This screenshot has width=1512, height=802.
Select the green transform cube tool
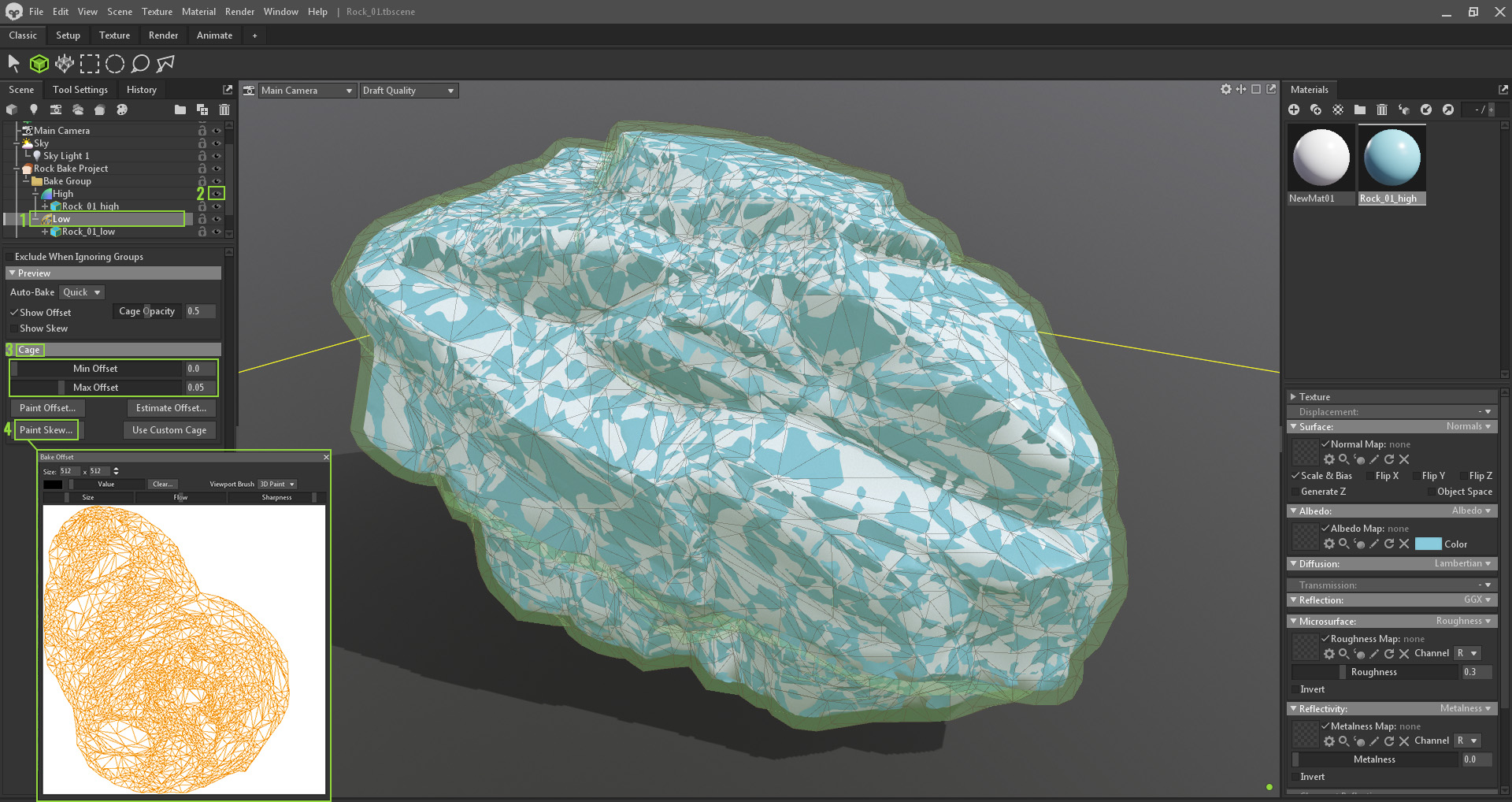click(39, 64)
